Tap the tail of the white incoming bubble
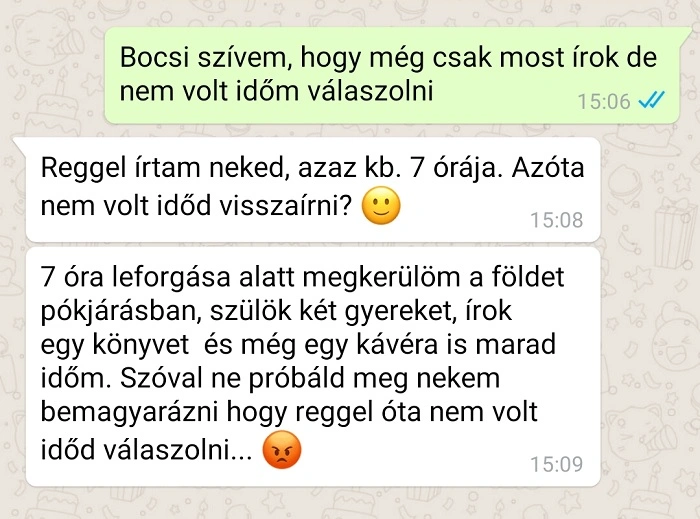700x519 pixels. click(x=21, y=144)
